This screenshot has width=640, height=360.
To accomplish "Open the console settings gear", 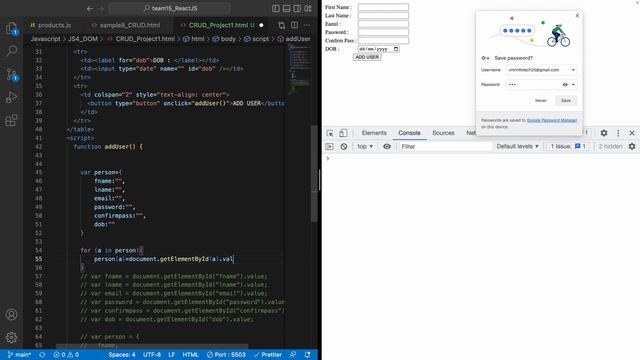I will (x=632, y=146).
